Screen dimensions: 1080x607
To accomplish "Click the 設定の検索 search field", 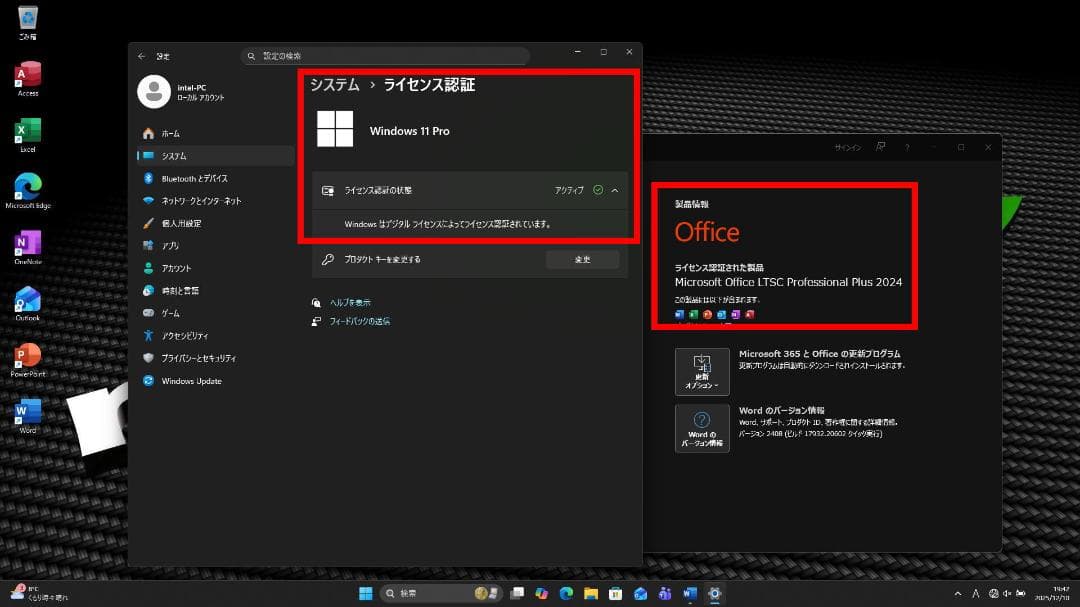I will [385, 55].
